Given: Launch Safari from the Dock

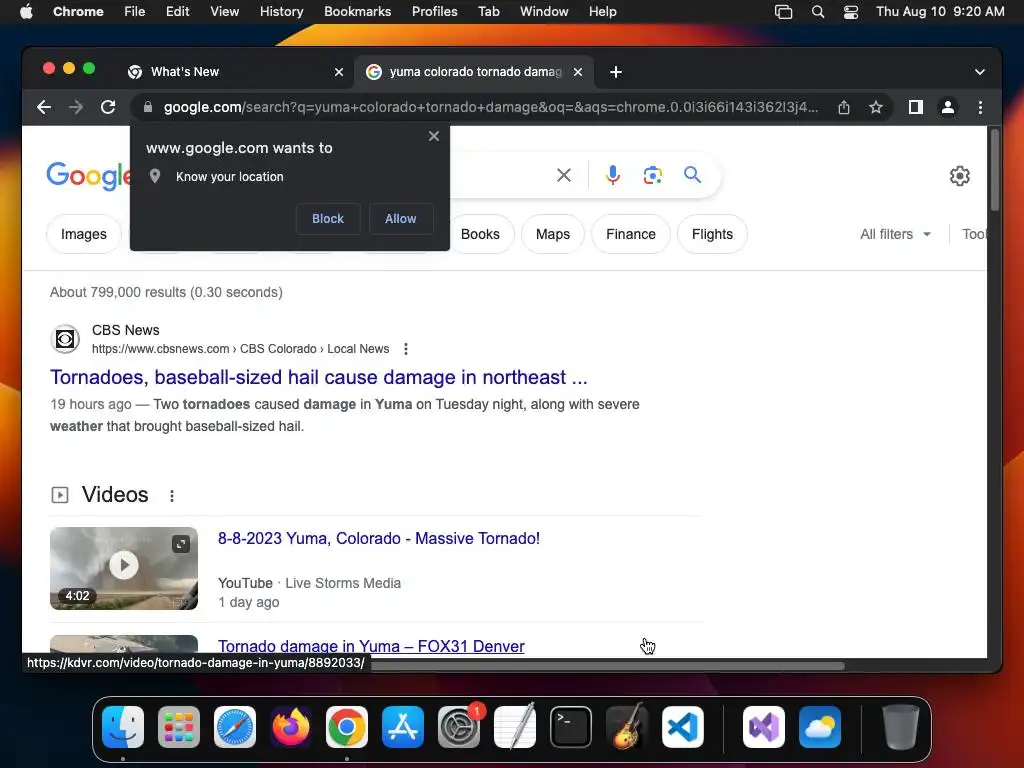Looking at the screenshot, I should point(235,727).
